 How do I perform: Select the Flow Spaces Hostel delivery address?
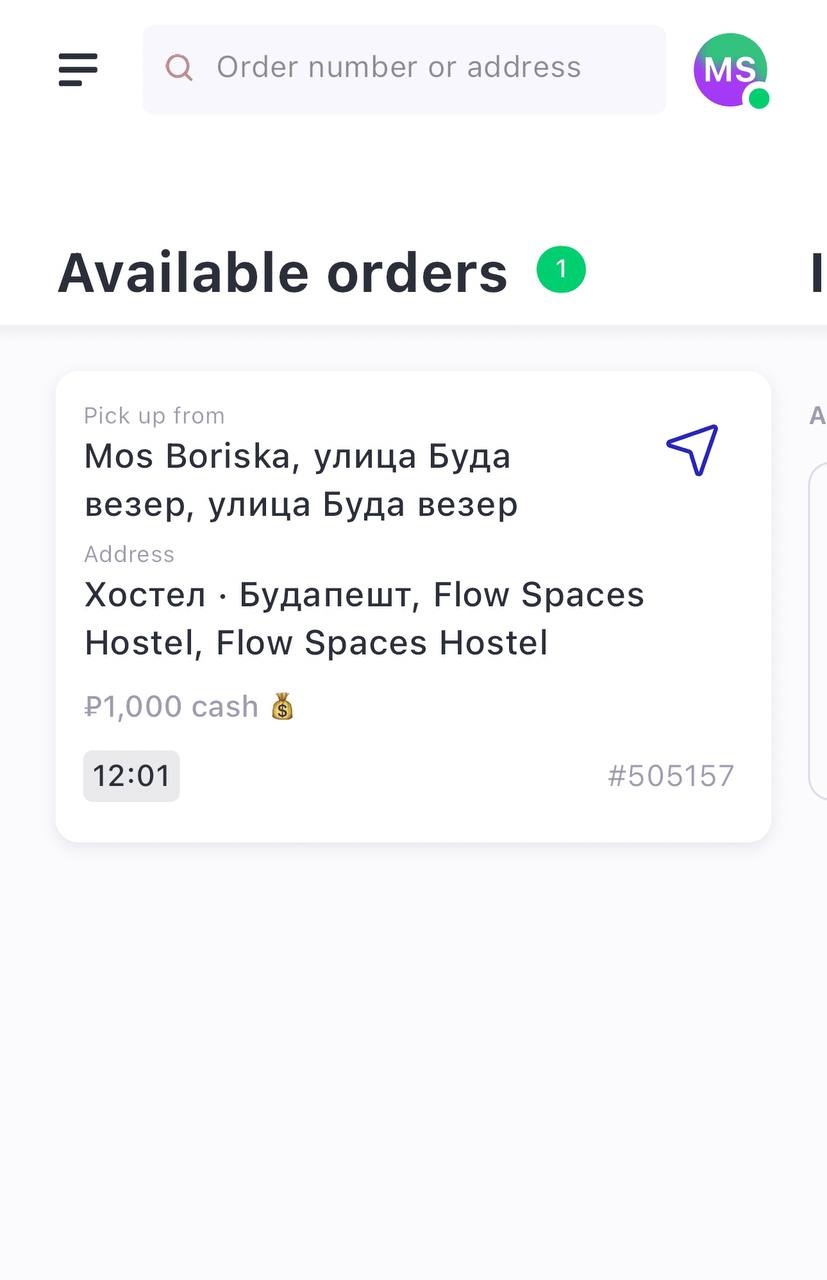pyautogui.click(x=364, y=618)
